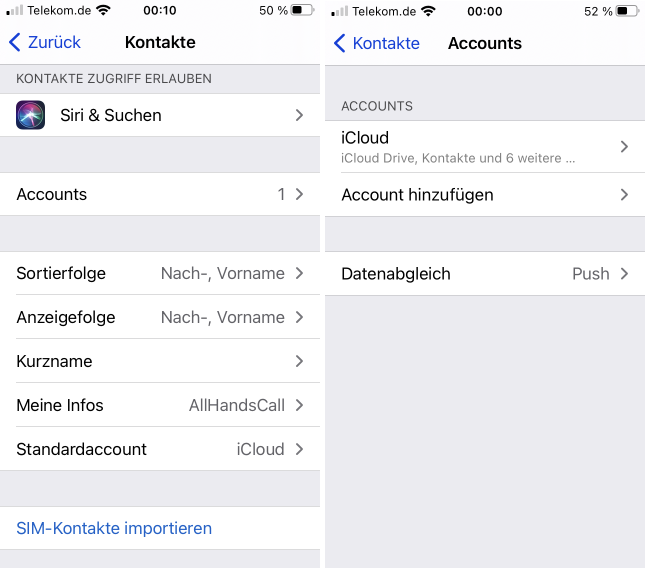
Task: Tap the left screen Wi-Fi icon
Action: tap(104, 10)
